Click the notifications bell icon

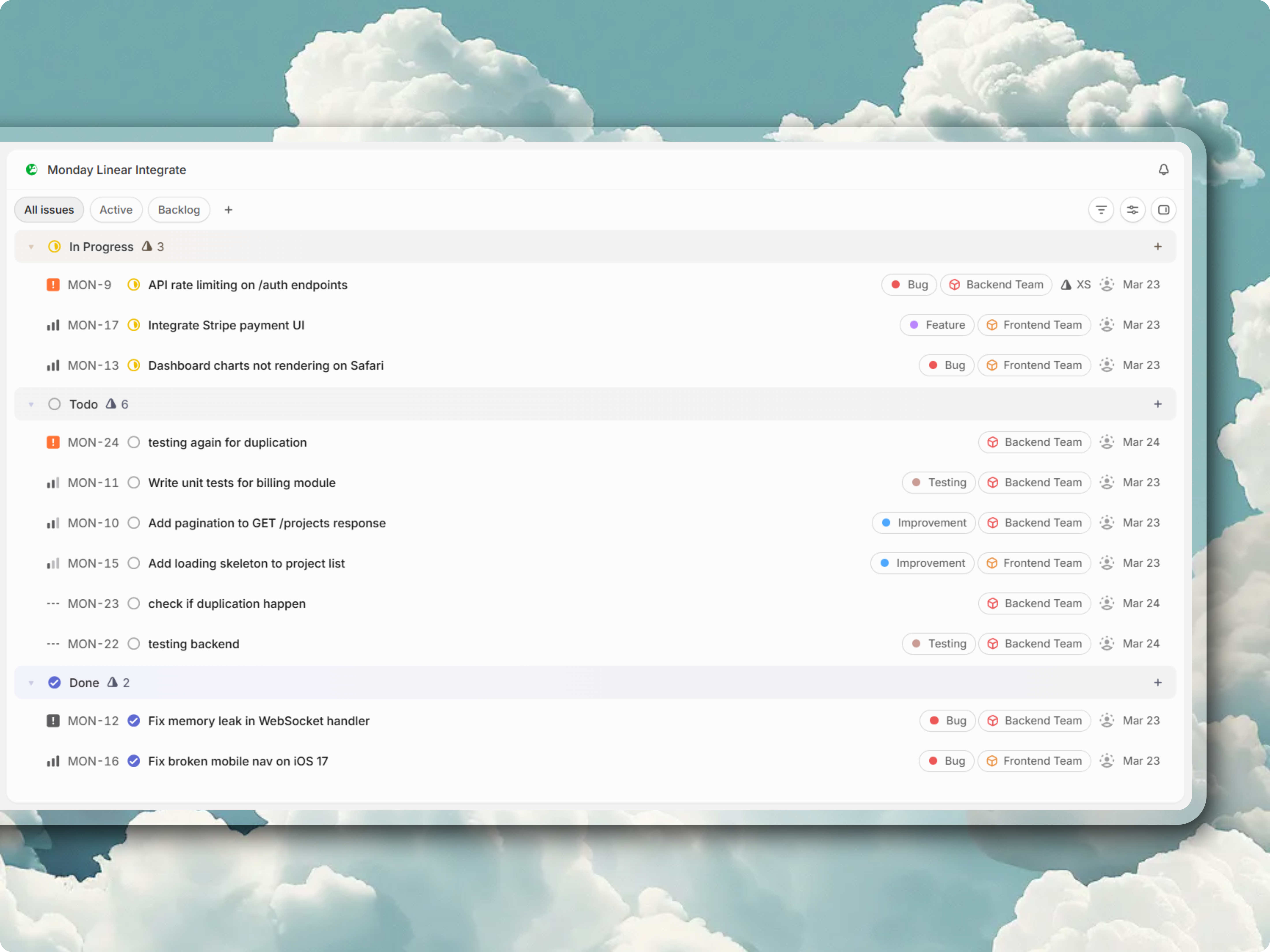point(1163,170)
